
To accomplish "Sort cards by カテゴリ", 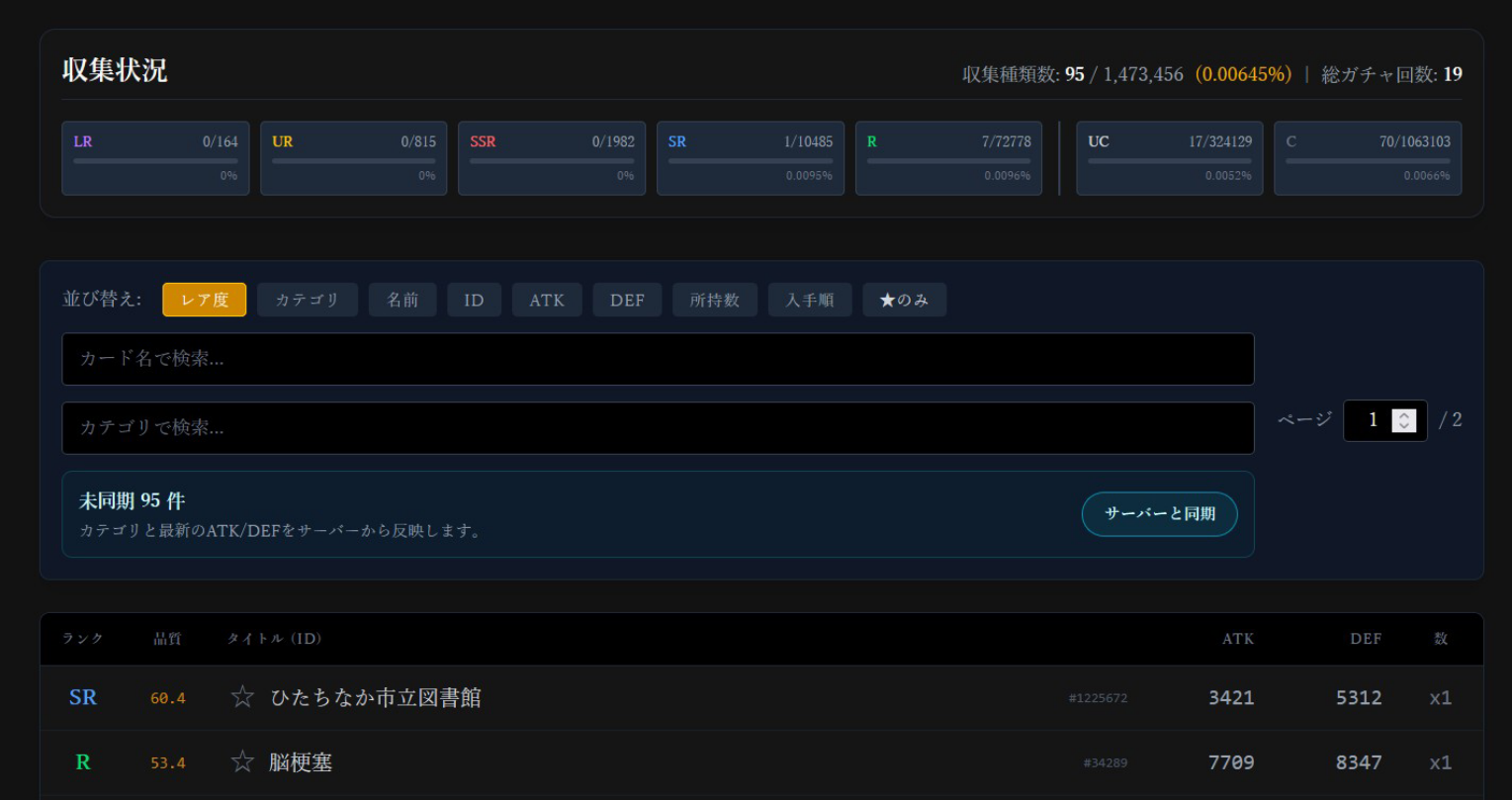I will coord(307,300).
